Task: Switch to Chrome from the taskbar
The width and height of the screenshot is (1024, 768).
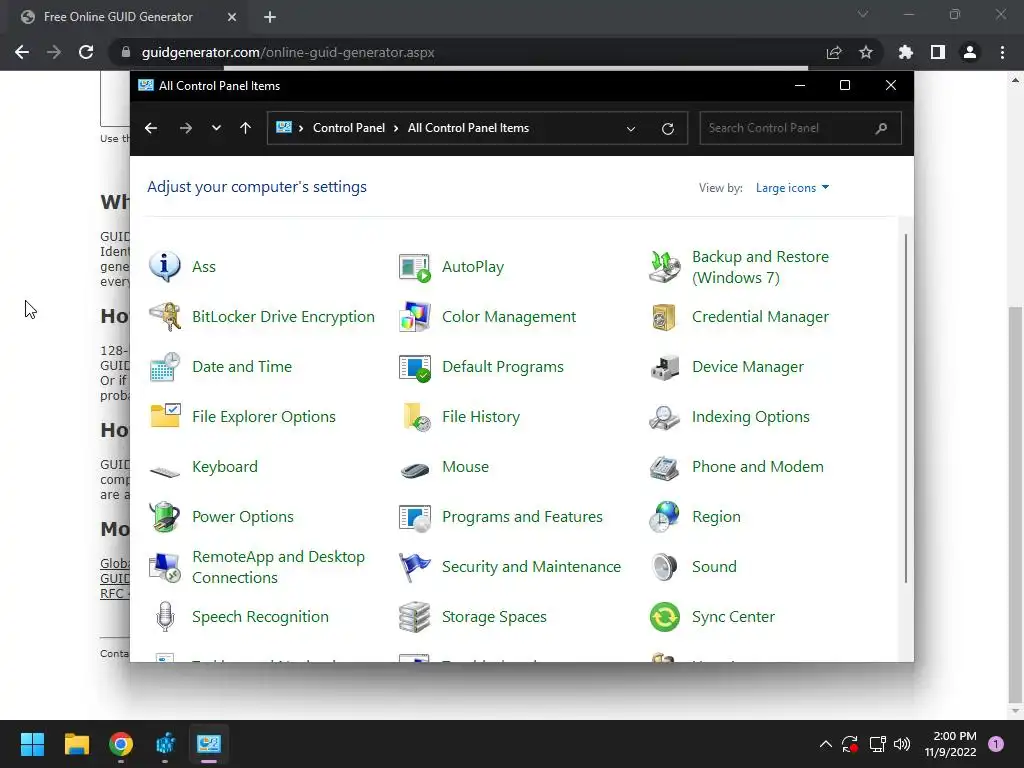Action: pyautogui.click(x=121, y=744)
